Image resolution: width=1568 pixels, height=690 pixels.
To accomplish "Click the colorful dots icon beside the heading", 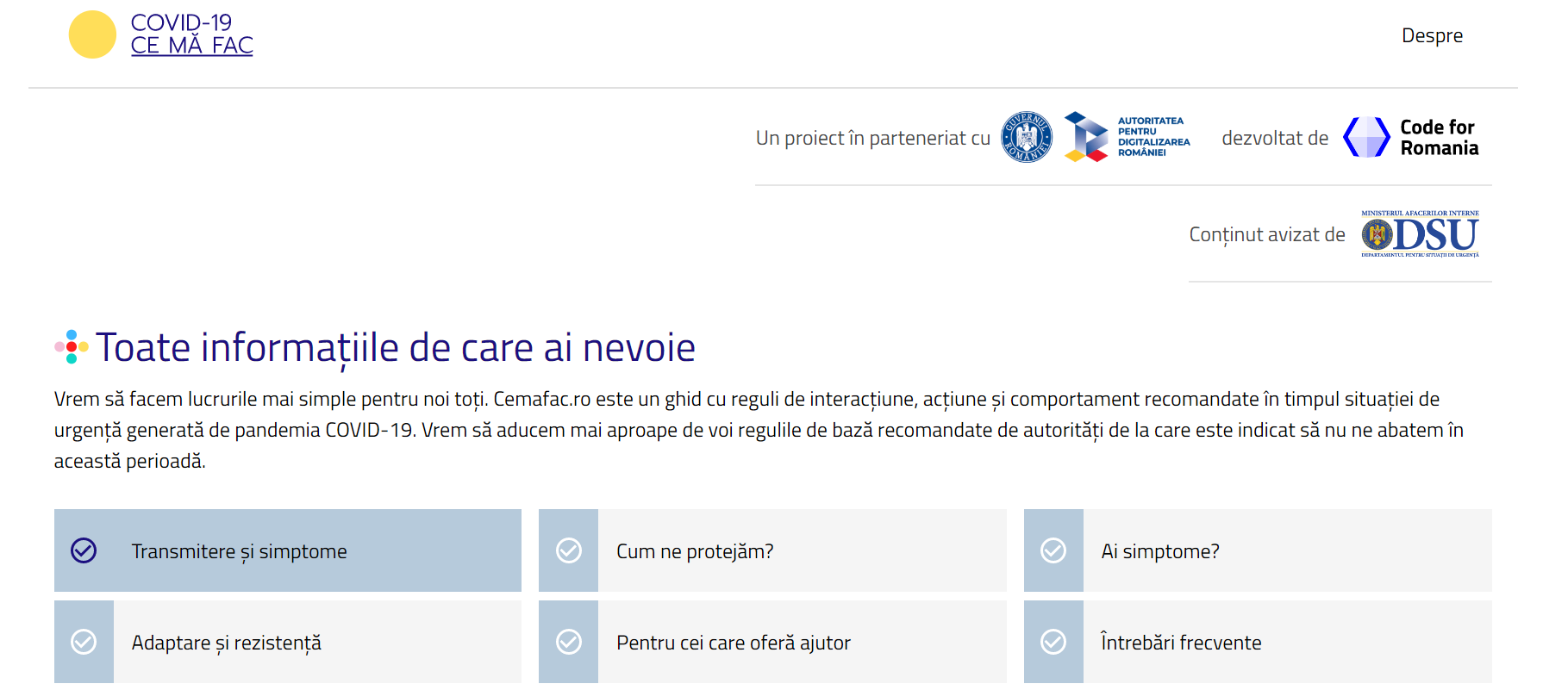I will [x=72, y=348].
